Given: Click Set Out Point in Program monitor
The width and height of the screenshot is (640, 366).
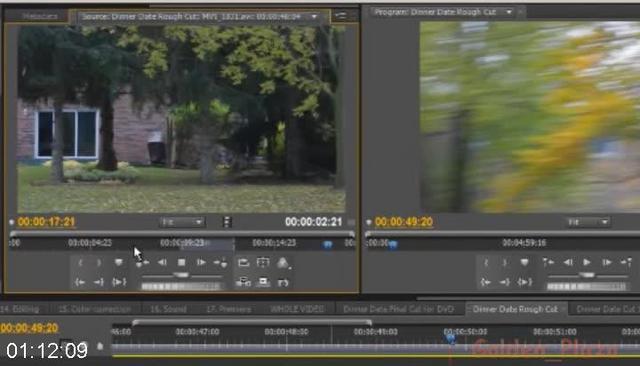Looking at the screenshot, I should (504, 263).
